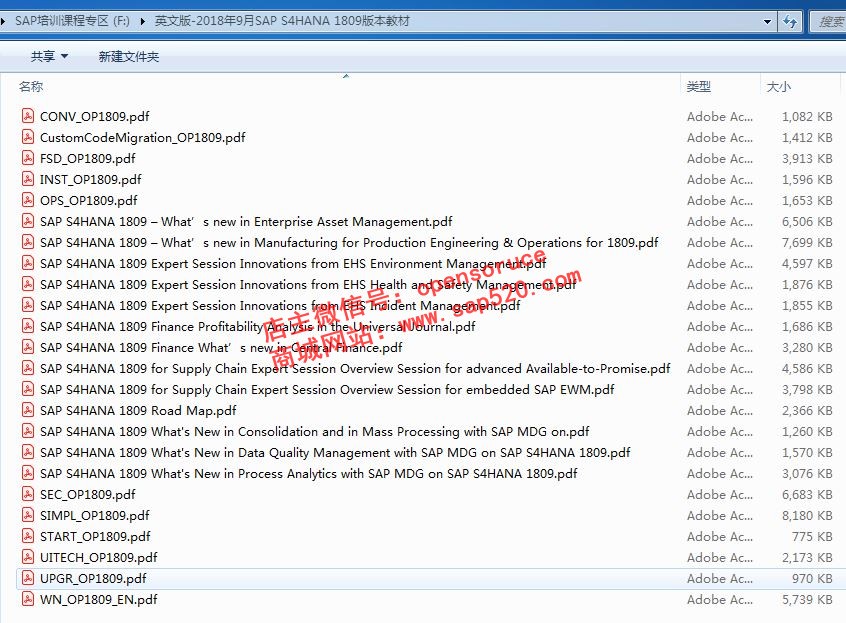Viewport: 846px width, 623px height.
Task: Sort files by the 名称 name column
Action: click(31, 86)
